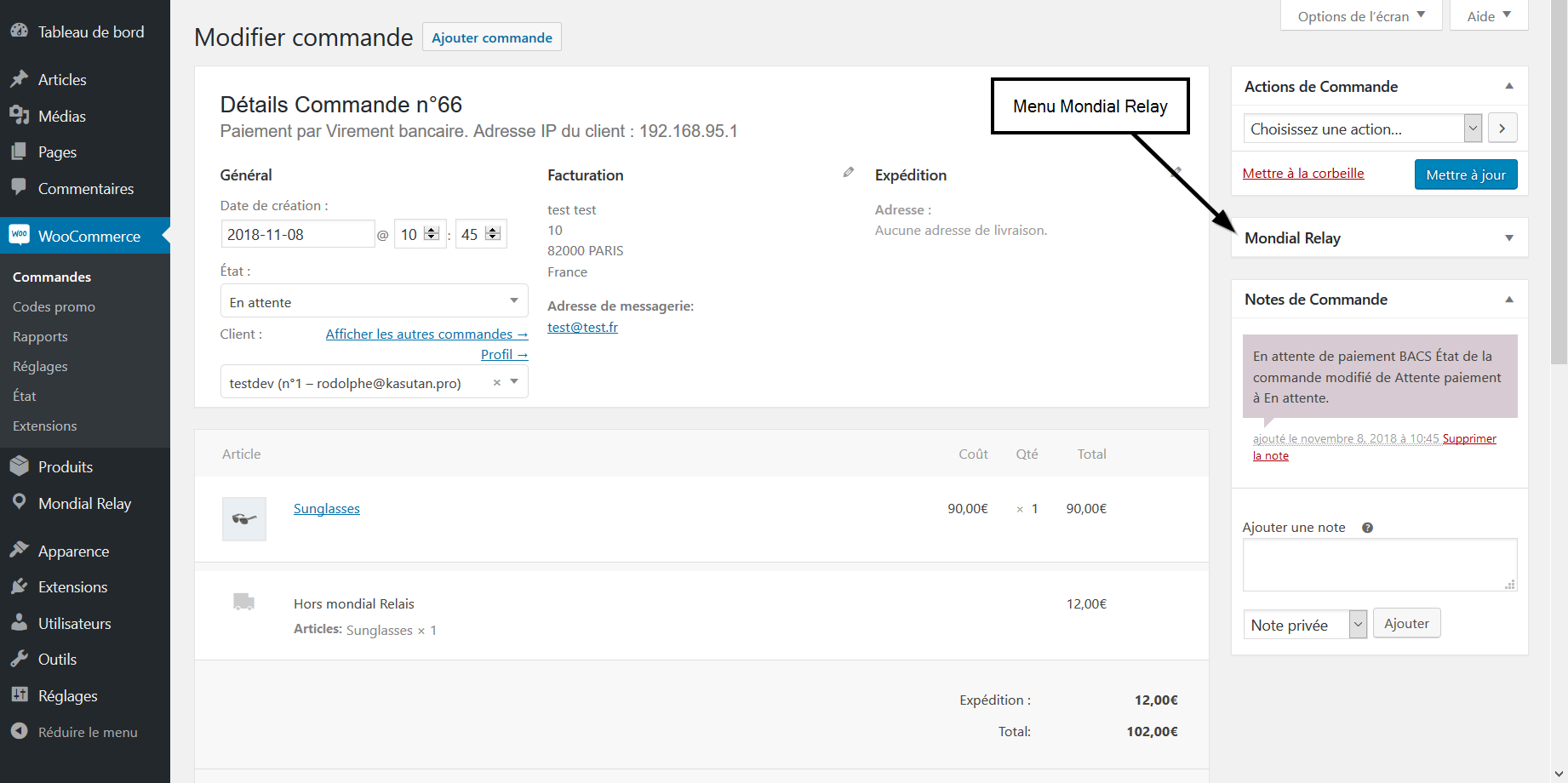
Task: Go to Codes promo submenu
Action: (x=54, y=307)
